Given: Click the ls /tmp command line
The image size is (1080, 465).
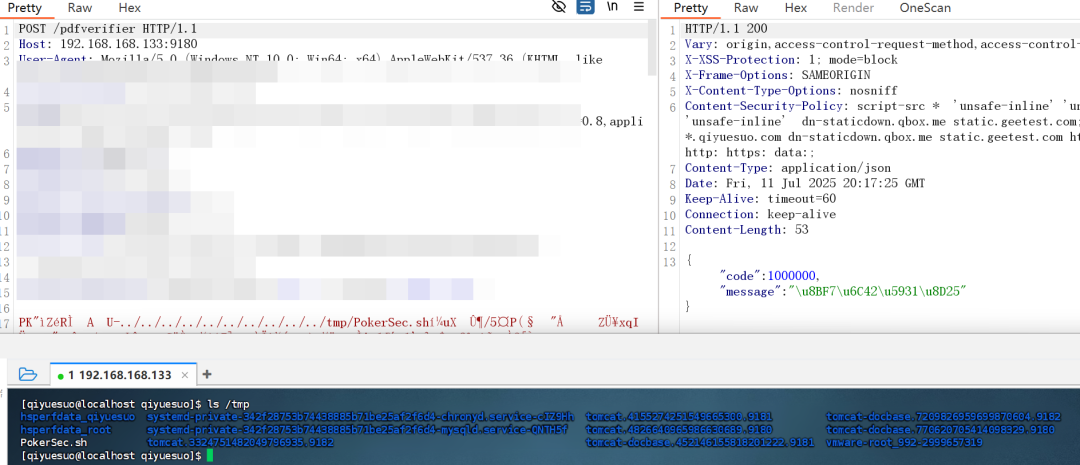Looking at the screenshot, I should click(x=135, y=404).
